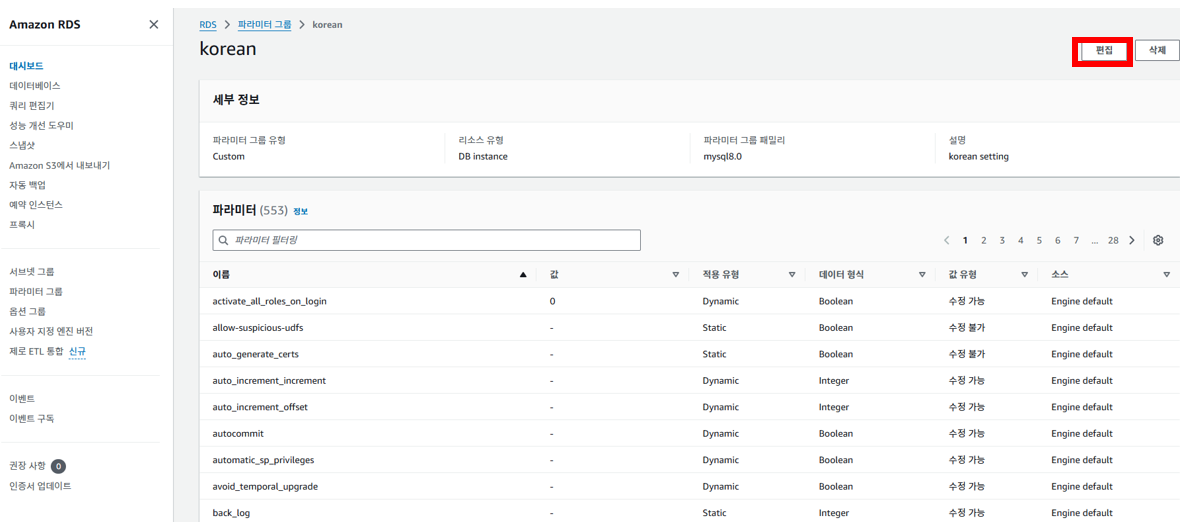Viewport: 1190px width, 532px height.
Task: Click the korean setting description text
Action: click(x=978, y=156)
